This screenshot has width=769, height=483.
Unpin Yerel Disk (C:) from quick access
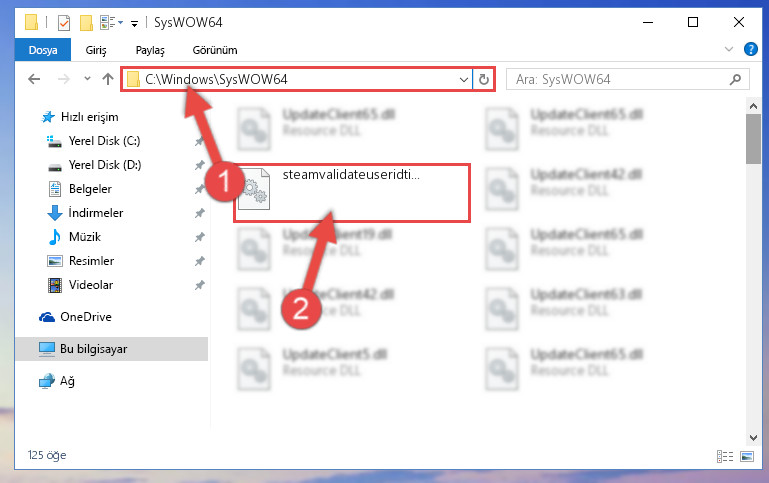point(199,141)
